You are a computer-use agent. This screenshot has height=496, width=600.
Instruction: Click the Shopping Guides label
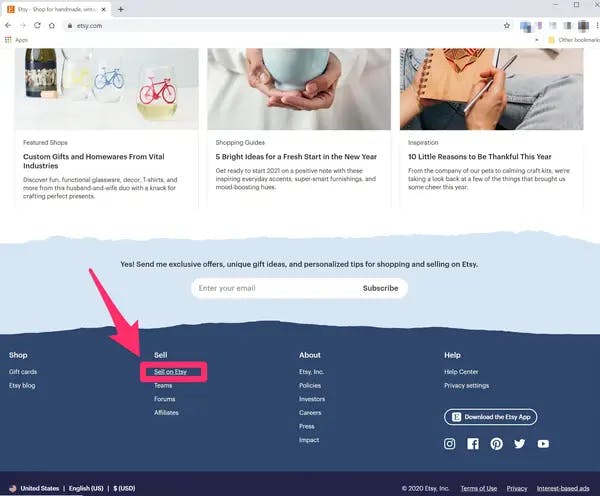(x=240, y=142)
